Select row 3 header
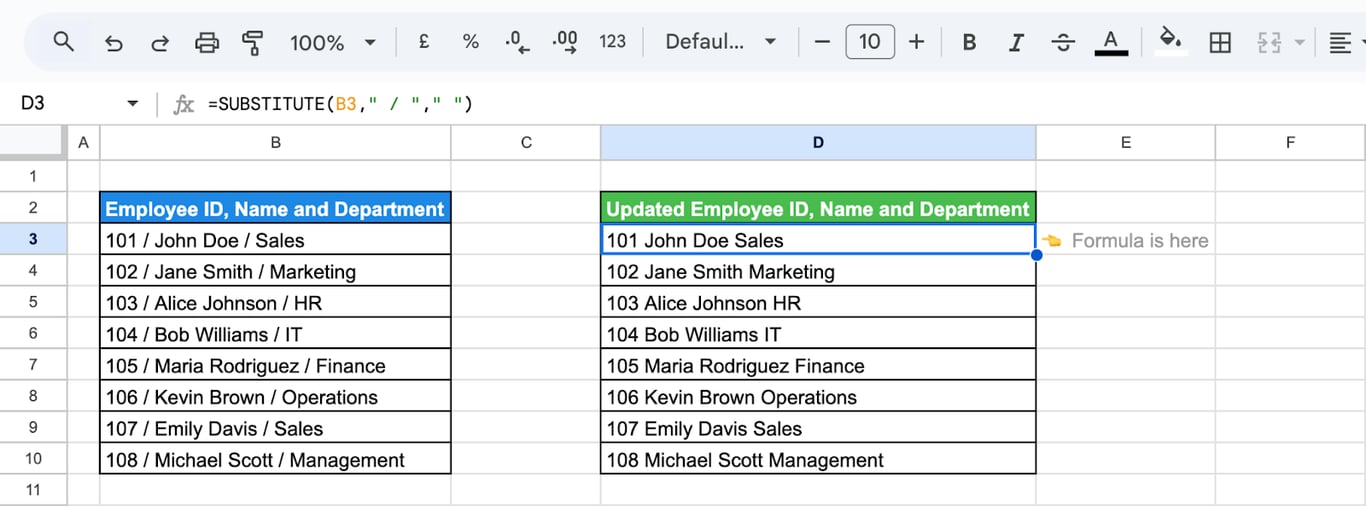 (x=33, y=239)
